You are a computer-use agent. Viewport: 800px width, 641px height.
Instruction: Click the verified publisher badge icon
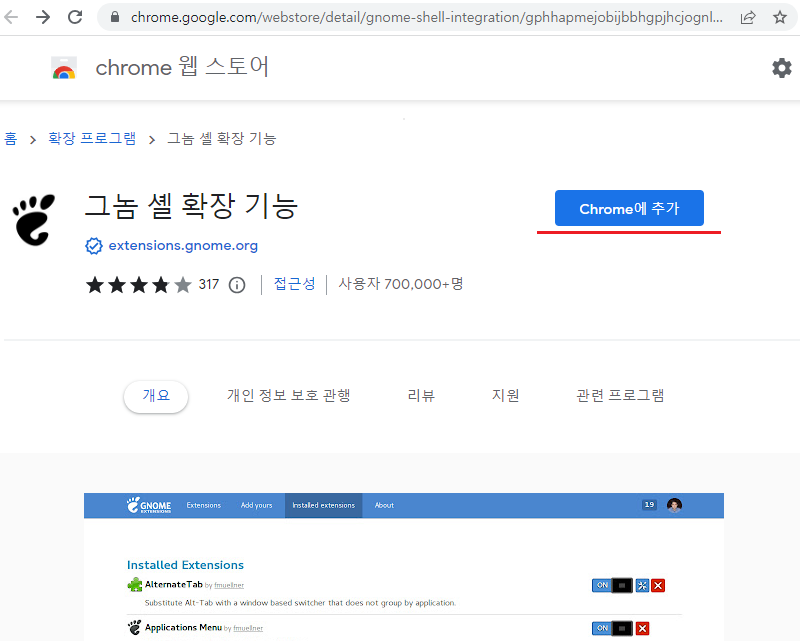pyautogui.click(x=94, y=246)
